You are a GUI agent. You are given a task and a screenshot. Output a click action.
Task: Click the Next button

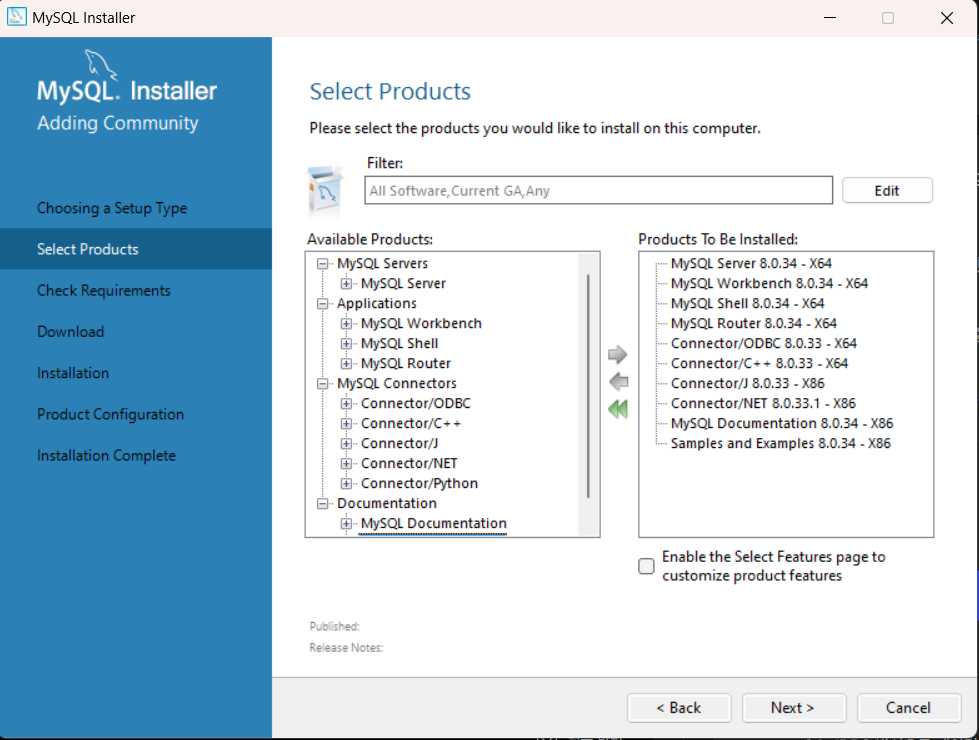point(793,708)
